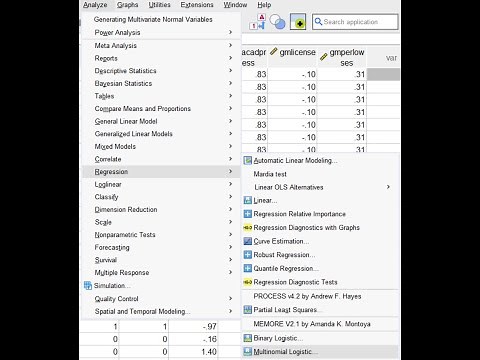The width and height of the screenshot is (480, 360).
Task: Open Loglinear submenu
Action: click(x=161, y=184)
